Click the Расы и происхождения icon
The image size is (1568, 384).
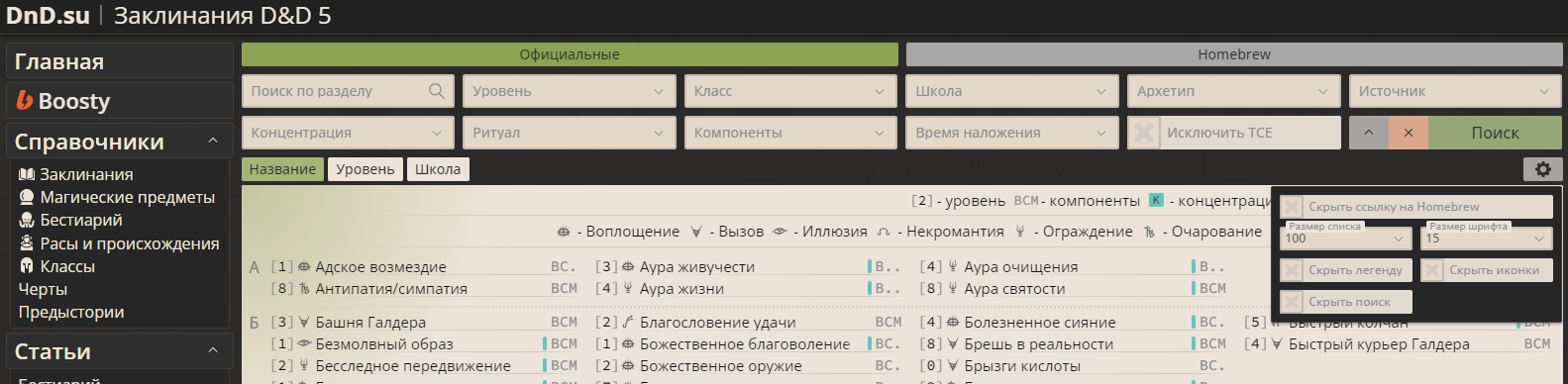tap(27, 243)
